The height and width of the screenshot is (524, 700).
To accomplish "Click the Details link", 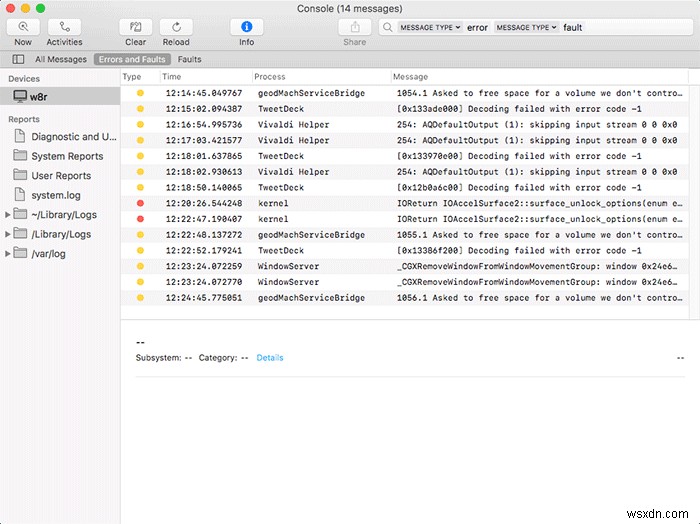I will tap(270, 357).
